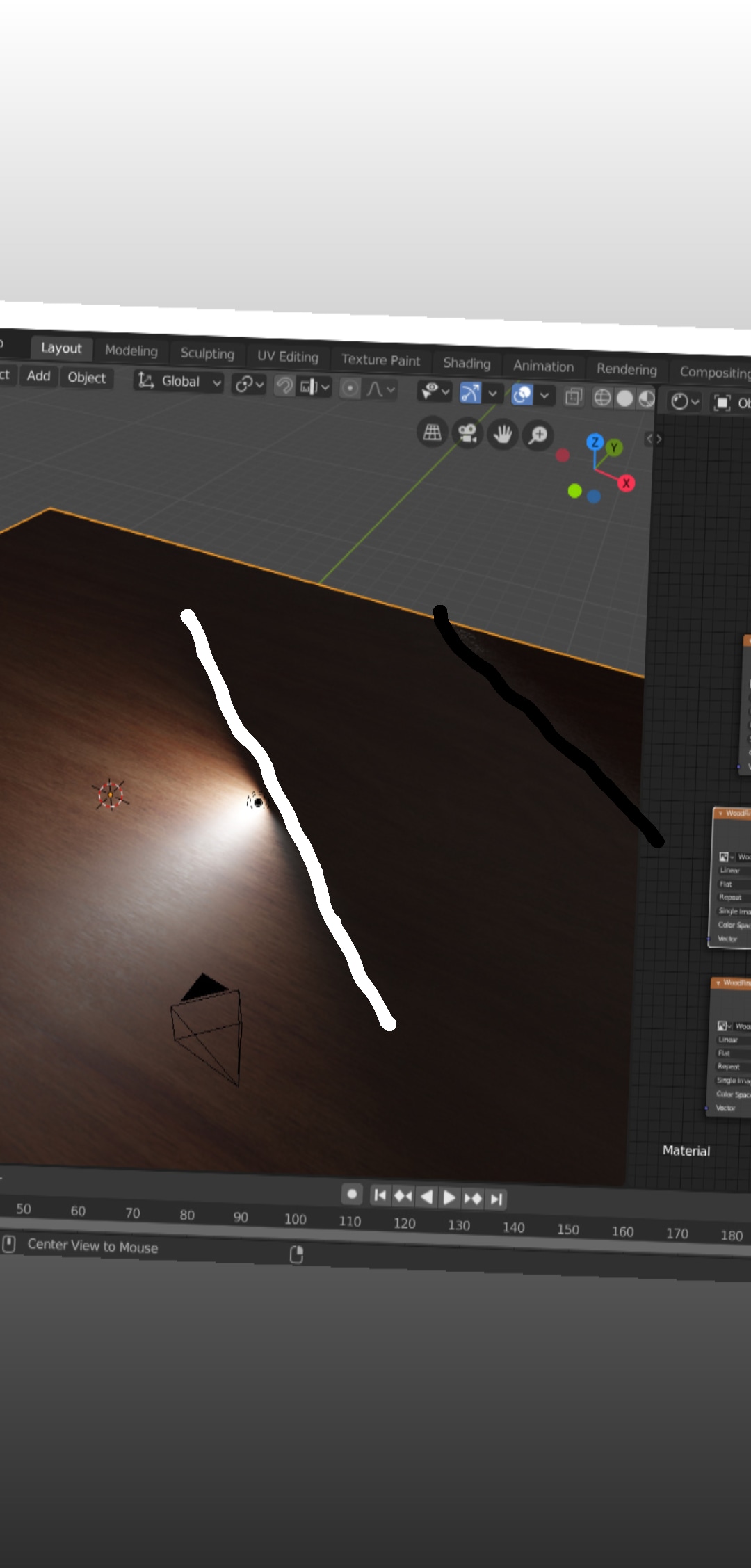Open the Animation workspace tab
The width and height of the screenshot is (751, 1568).
tap(543, 366)
